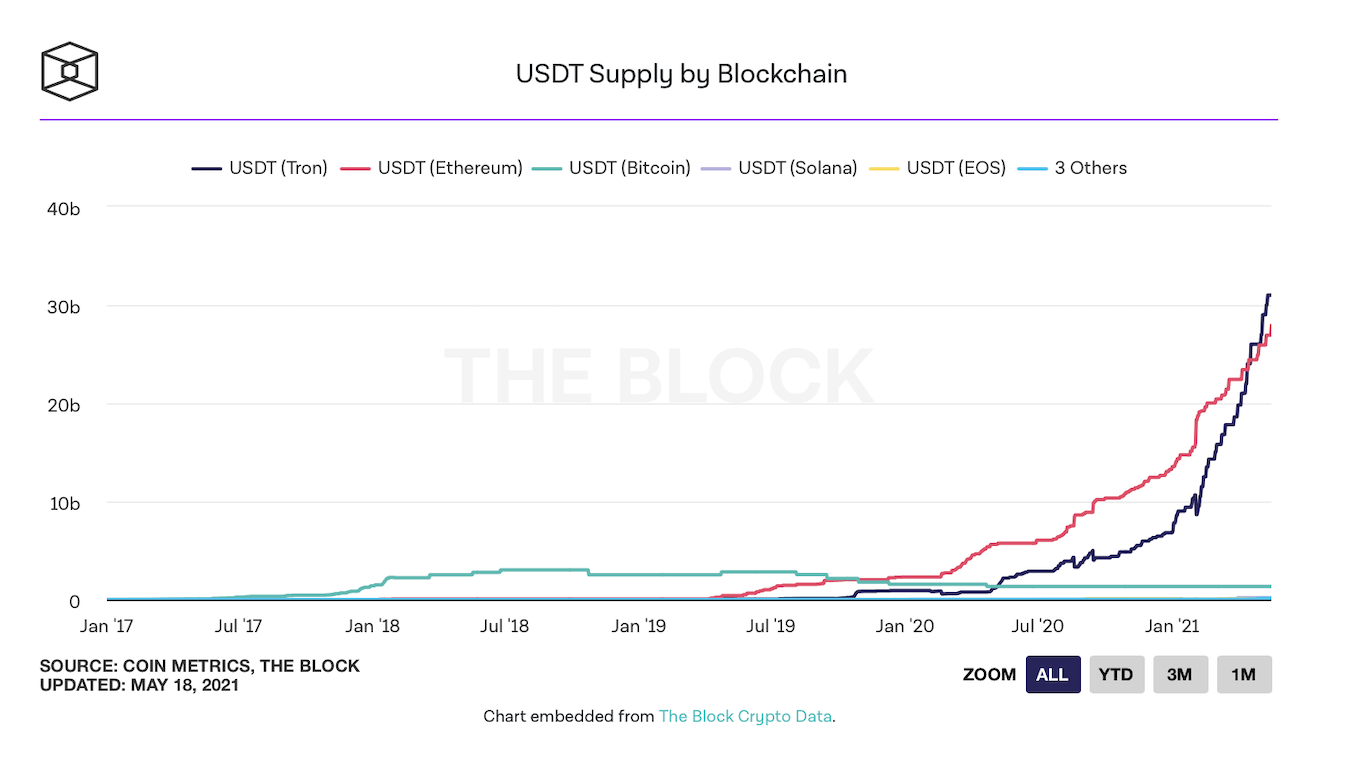Screen dimensions: 1361x777
Task: Click The Block cube logo icon
Action: pos(70,72)
